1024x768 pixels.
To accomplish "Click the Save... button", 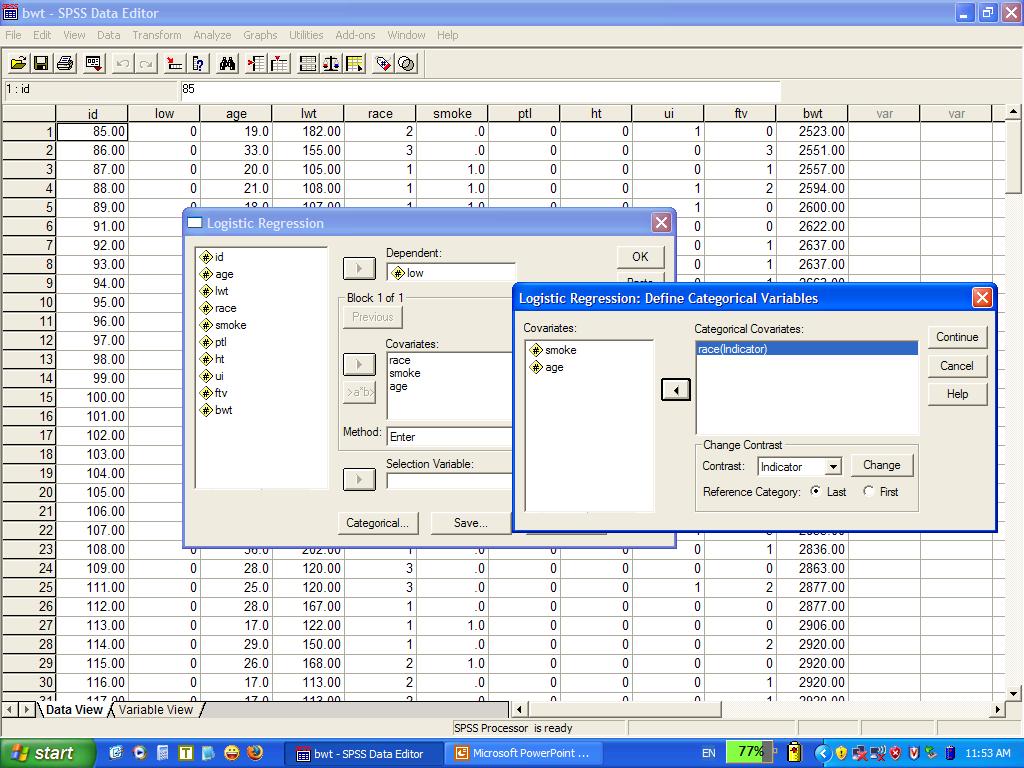I will (470, 523).
